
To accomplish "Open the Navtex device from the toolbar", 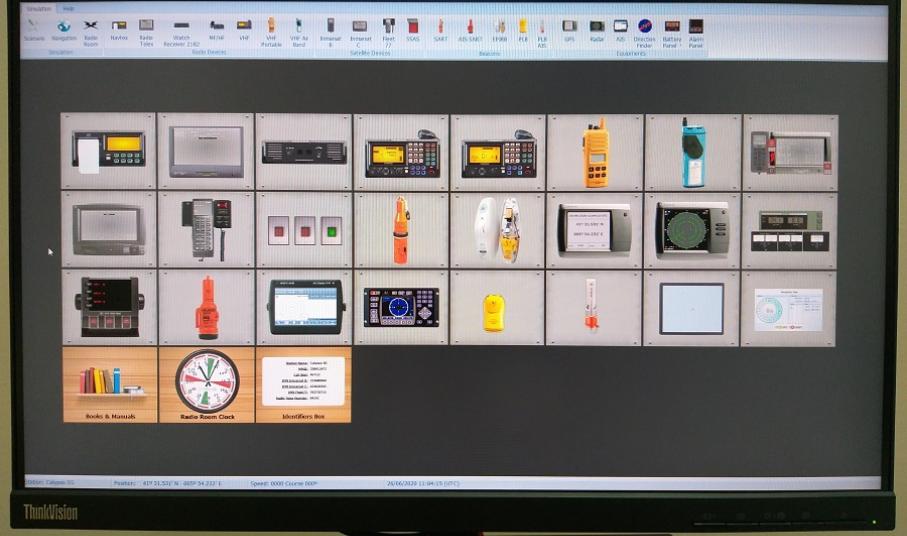I will click(x=119, y=29).
